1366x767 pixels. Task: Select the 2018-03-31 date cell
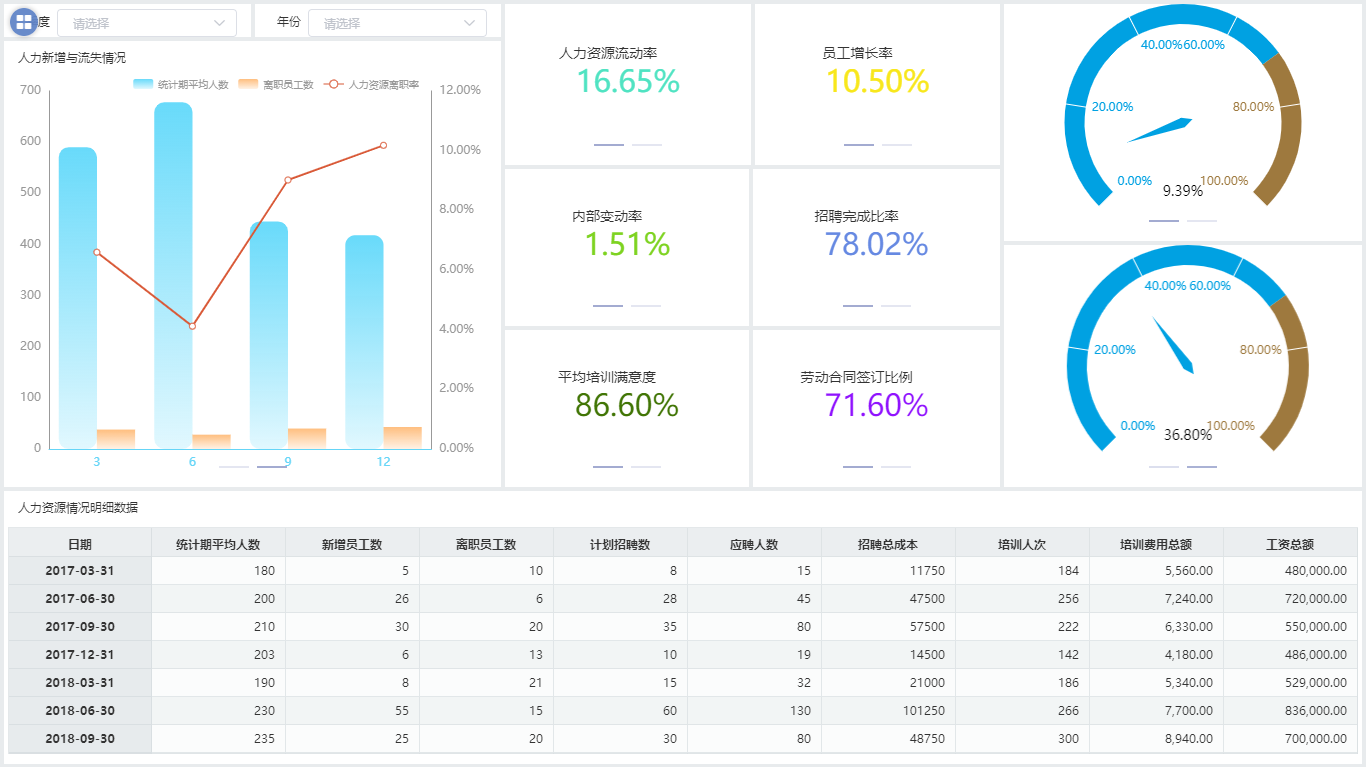tap(80, 683)
